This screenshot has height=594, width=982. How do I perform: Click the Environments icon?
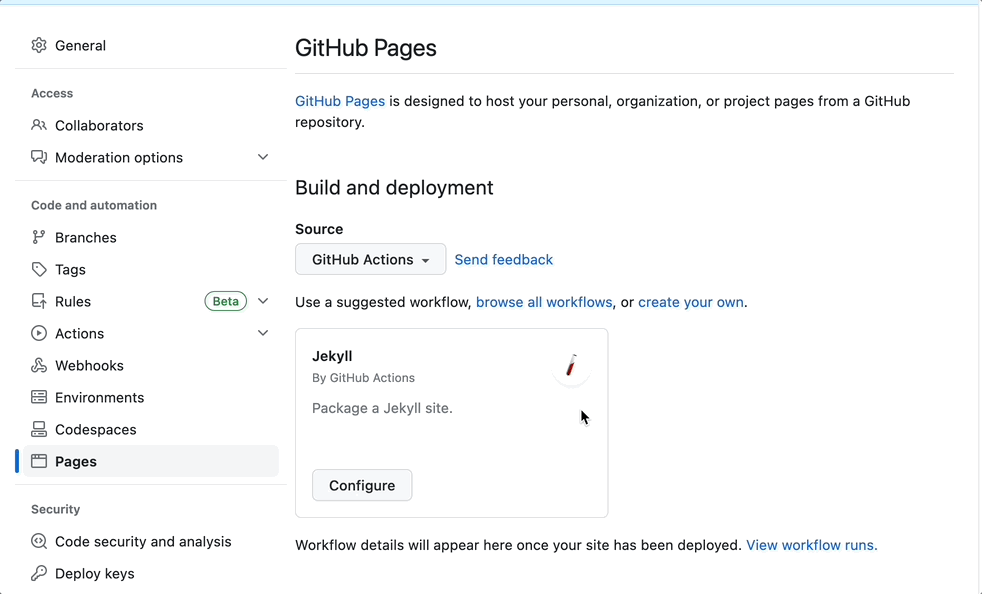pos(38,397)
